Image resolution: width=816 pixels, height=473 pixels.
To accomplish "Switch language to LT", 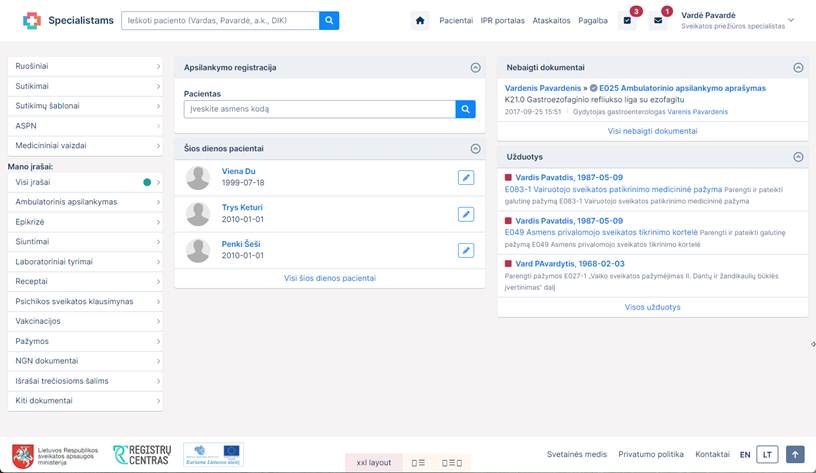I will [767, 454].
